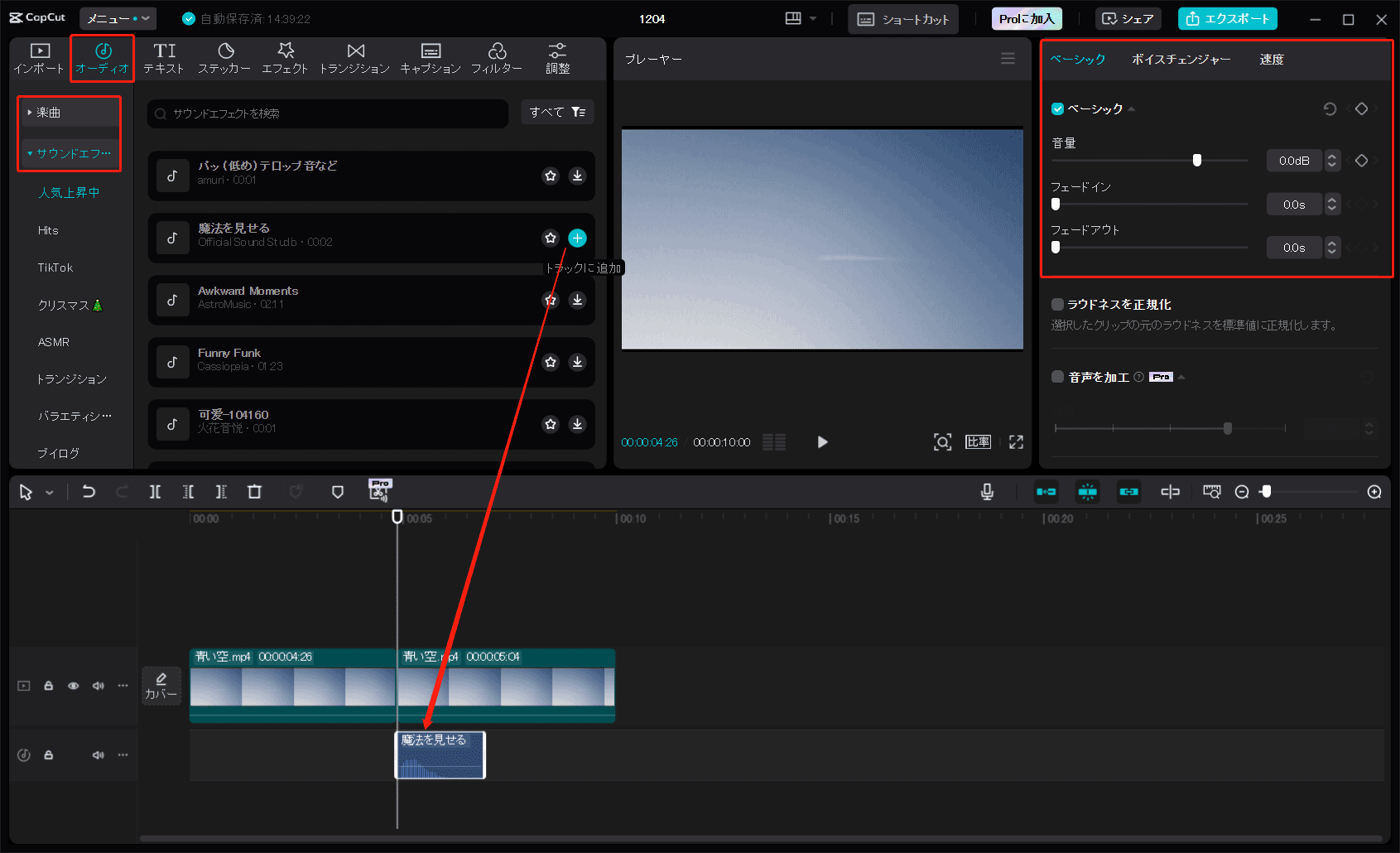Switch to the 速度 tab in right panel

point(1272,59)
